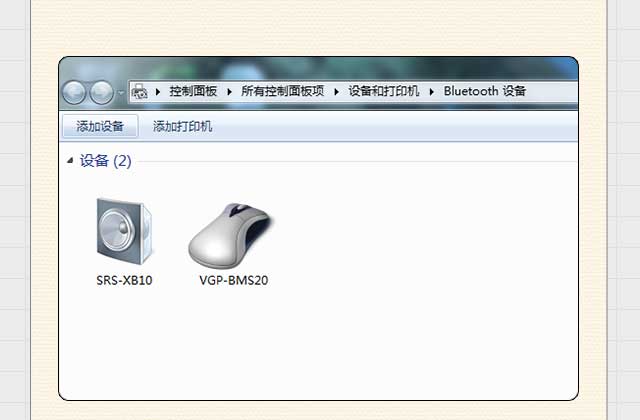This screenshot has height=420, width=640.
Task: Click the SRS-XB10 name label
Action: [124, 280]
